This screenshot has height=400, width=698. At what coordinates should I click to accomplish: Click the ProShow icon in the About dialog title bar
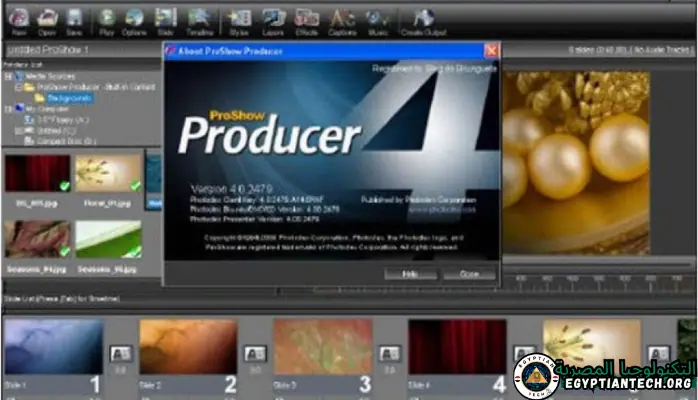pos(170,51)
